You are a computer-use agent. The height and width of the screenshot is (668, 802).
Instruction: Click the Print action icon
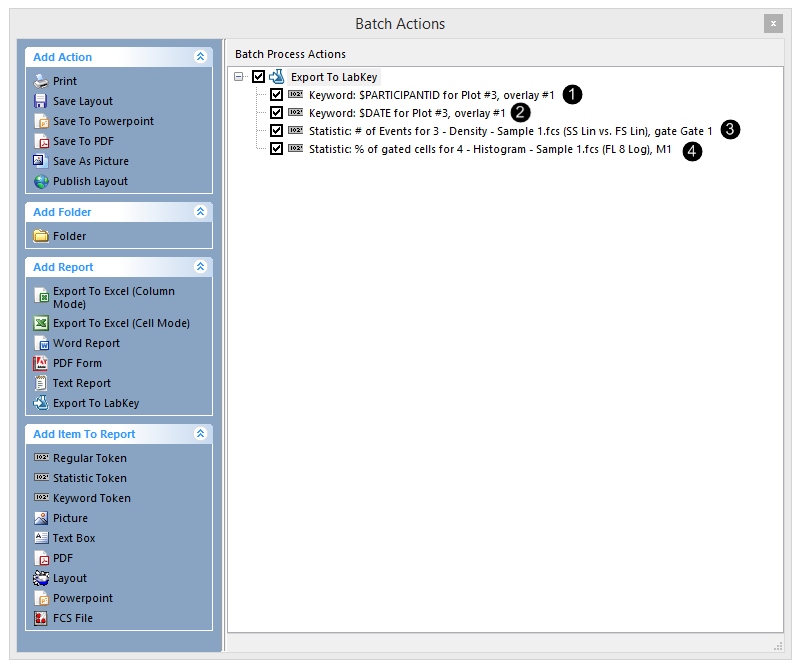pyautogui.click(x=41, y=81)
